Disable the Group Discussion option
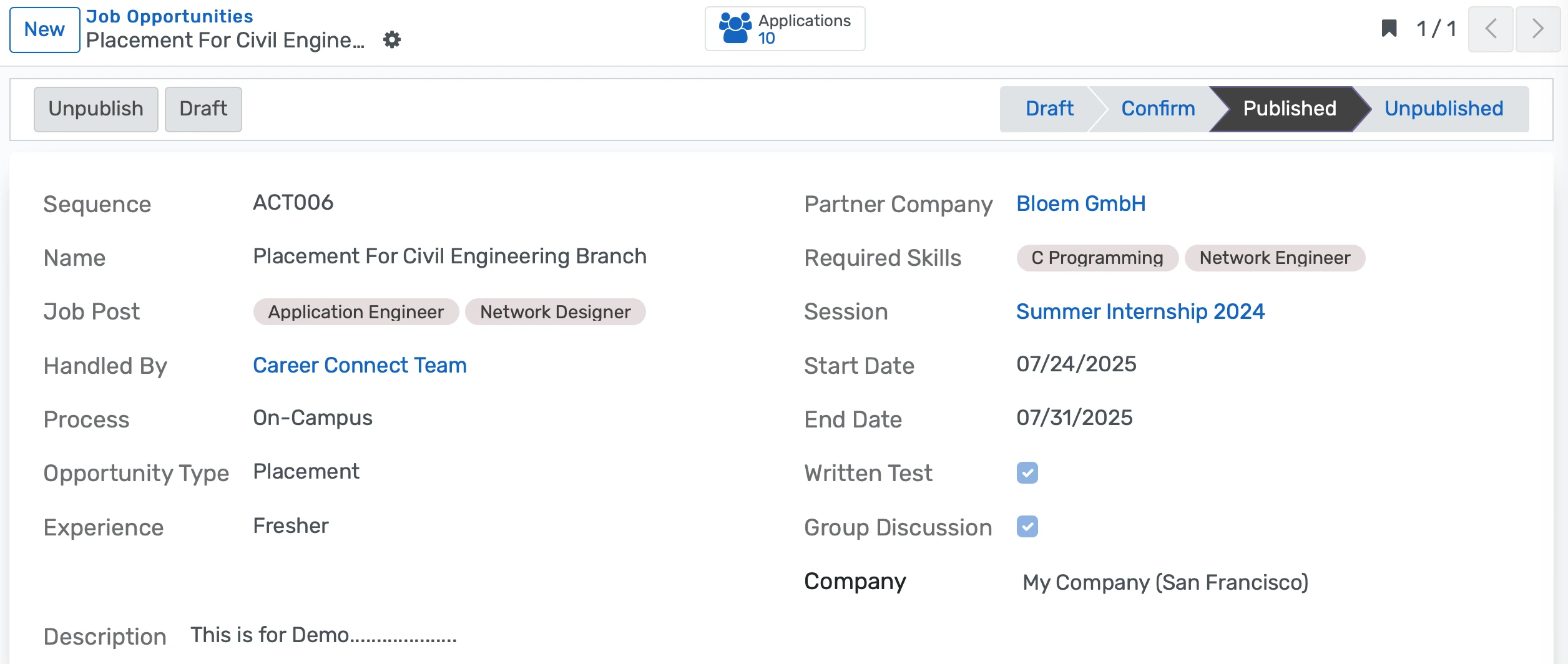The height and width of the screenshot is (664, 1568). (x=1027, y=527)
